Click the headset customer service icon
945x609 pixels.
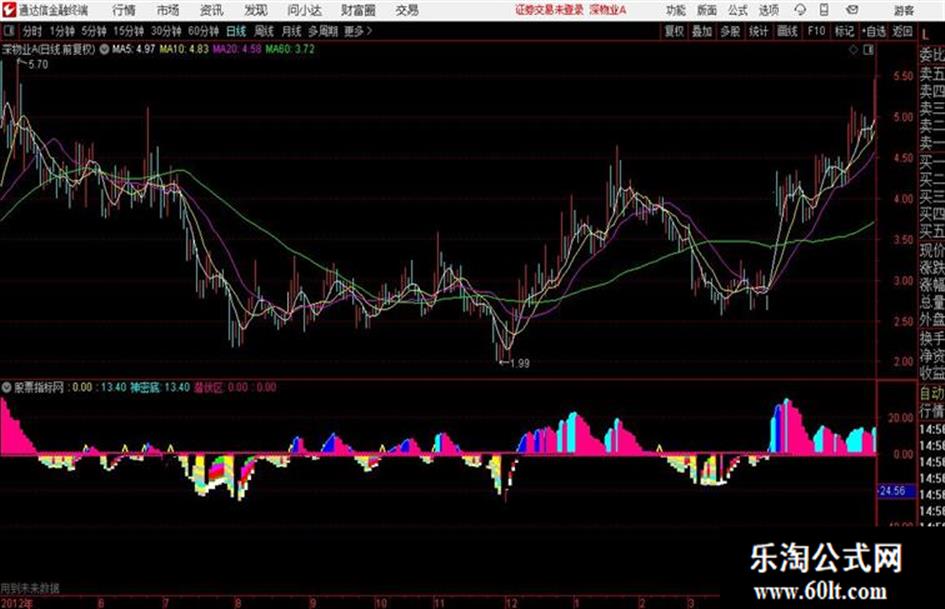(800, 10)
